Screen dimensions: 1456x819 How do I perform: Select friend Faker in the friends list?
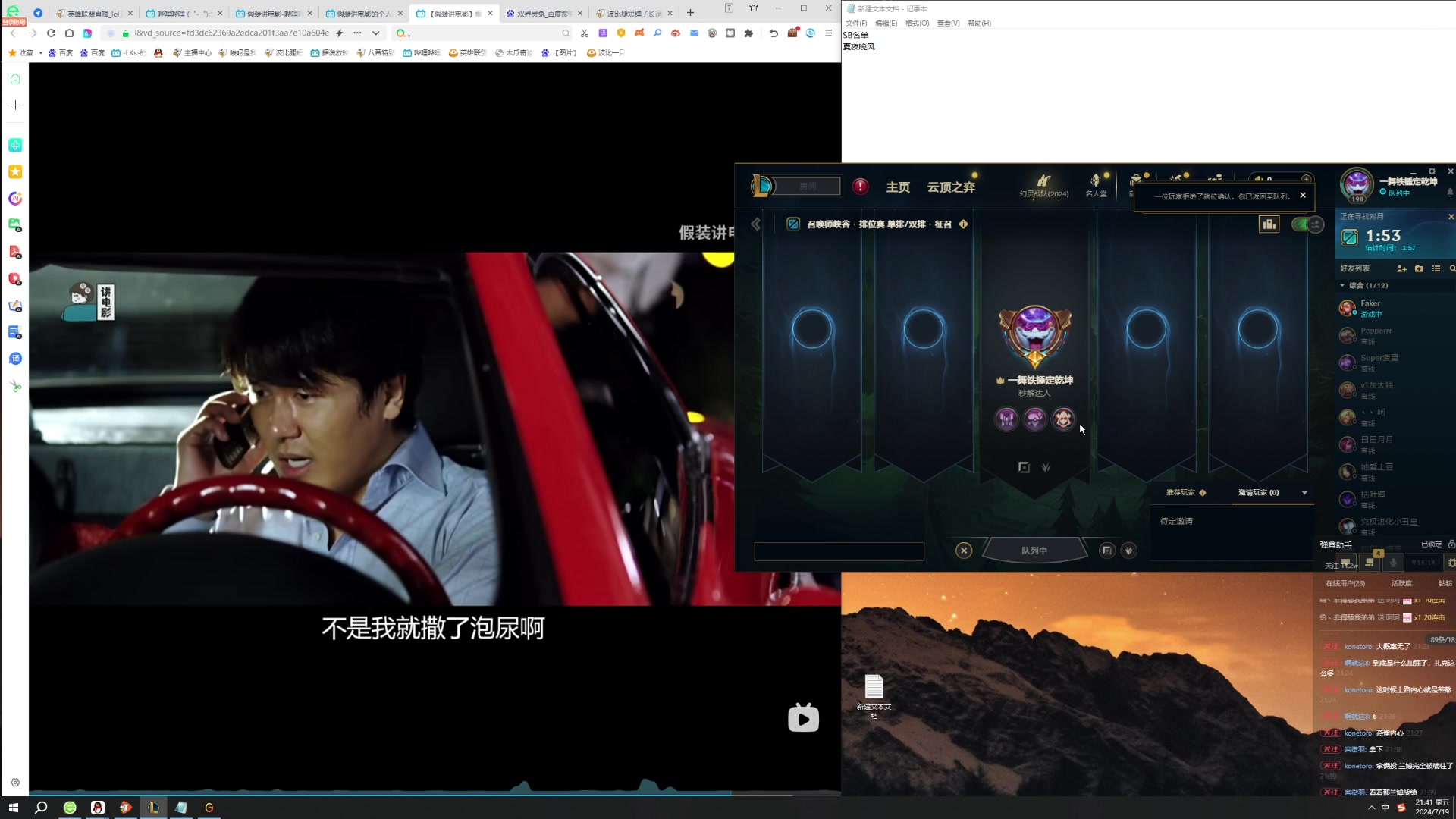[x=1395, y=308]
